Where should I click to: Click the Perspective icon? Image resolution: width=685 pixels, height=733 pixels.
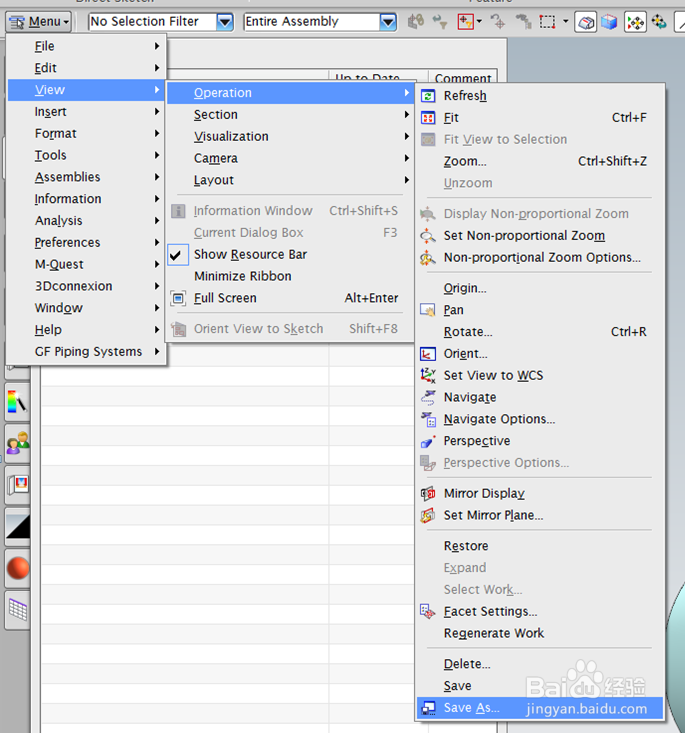(428, 441)
